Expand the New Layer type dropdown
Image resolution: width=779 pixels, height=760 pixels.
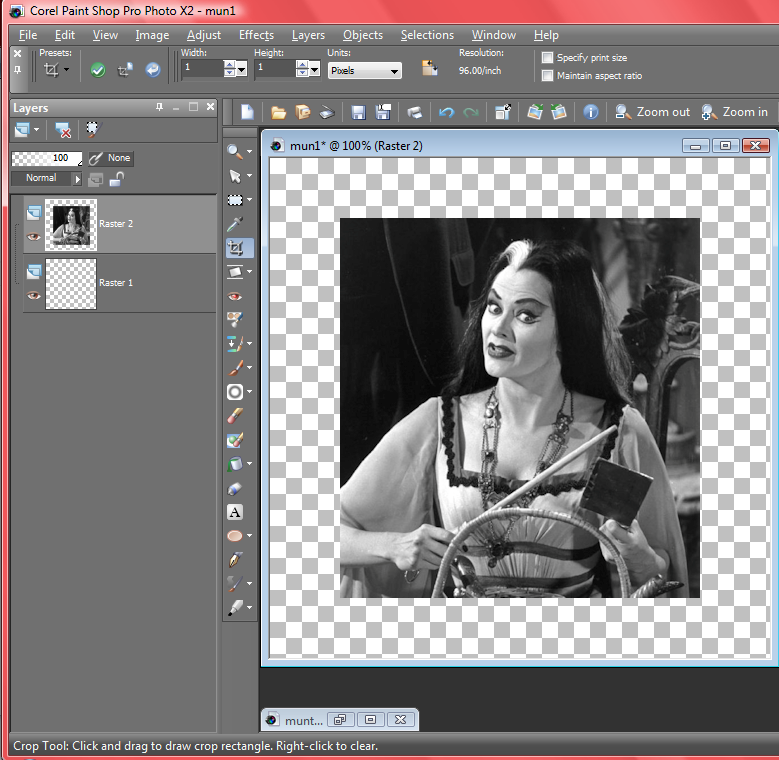coord(36,130)
